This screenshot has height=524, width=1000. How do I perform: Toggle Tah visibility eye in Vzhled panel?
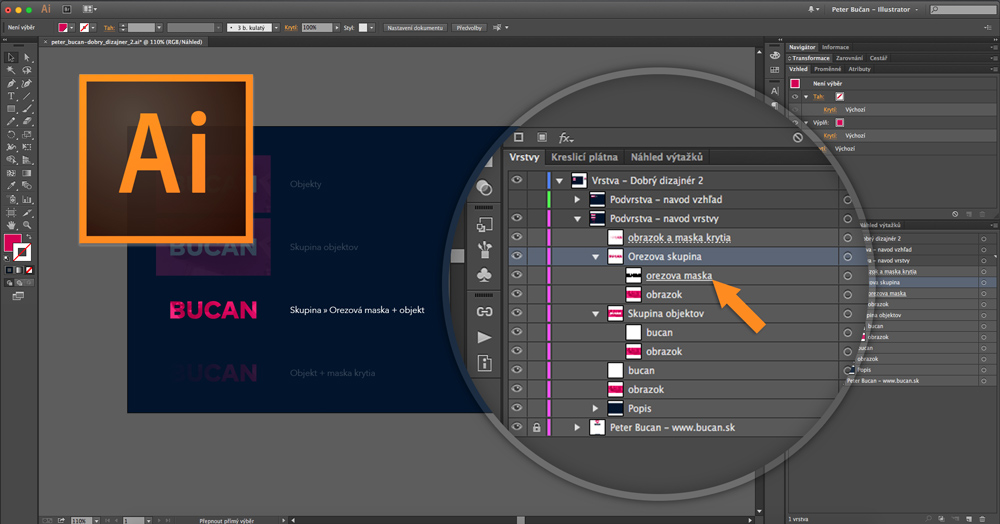tap(795, 97)
